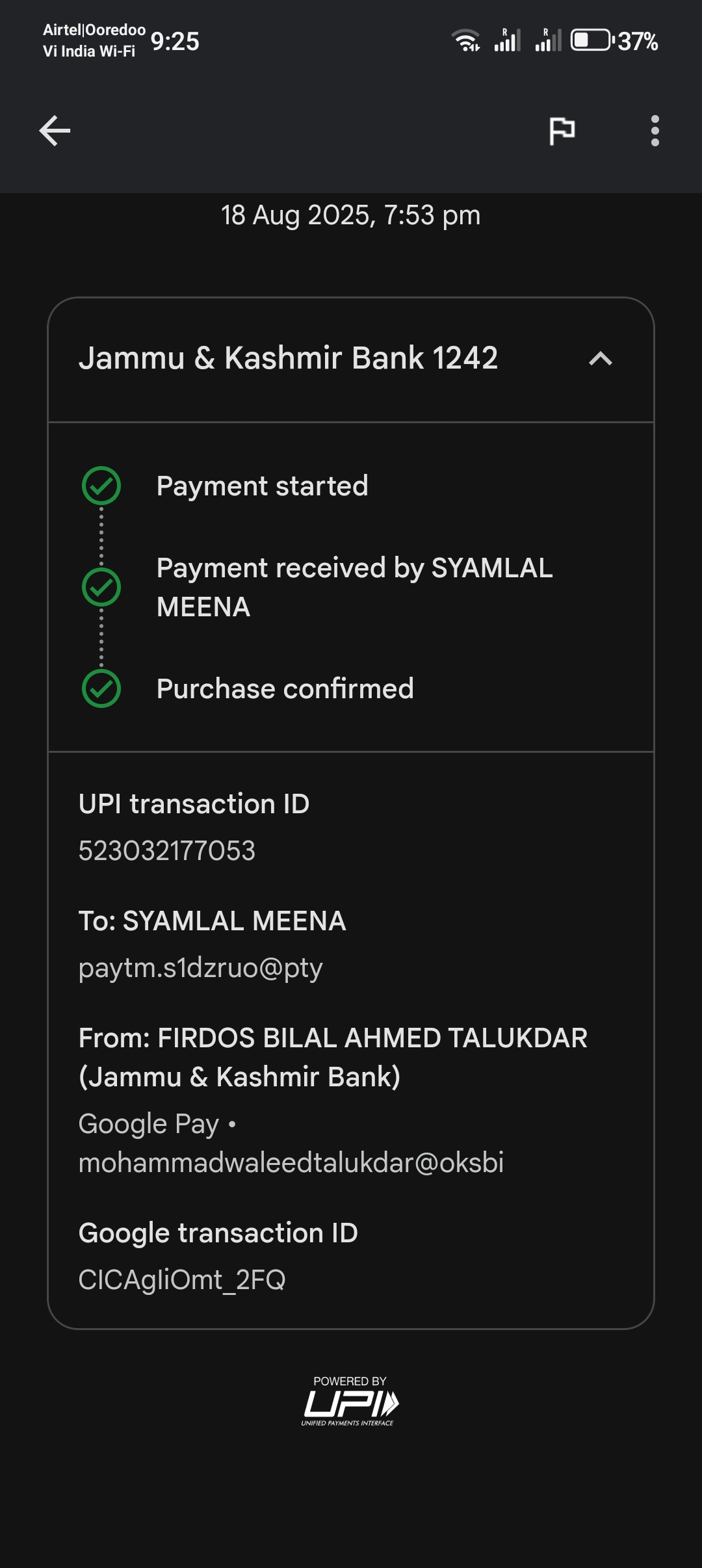Tap the Purchase confirmed checkmark icon

(x=101, y=688)
